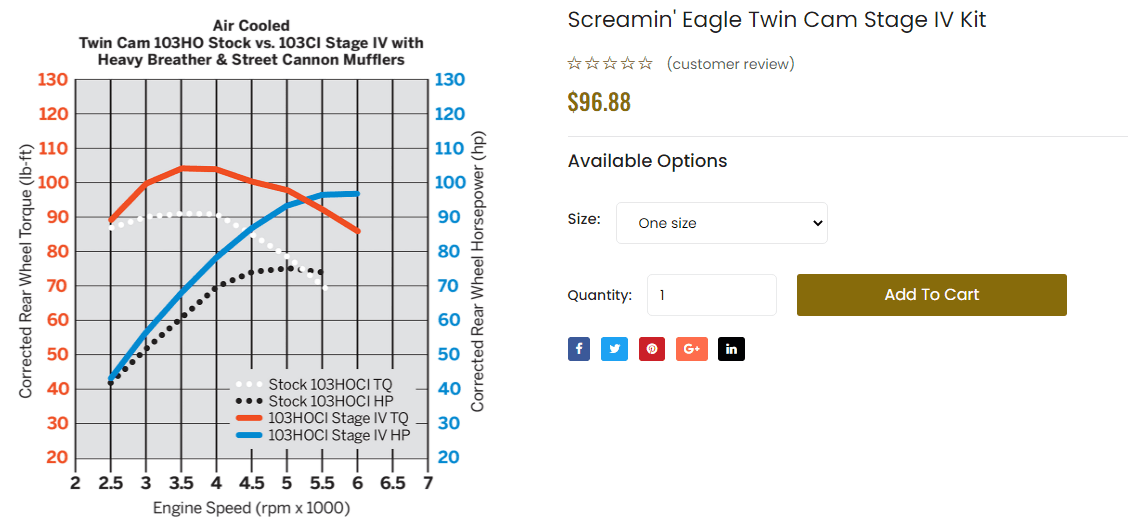
Task: Share product on Facebook
Action: pyautogui.click(x=579, y=349)
